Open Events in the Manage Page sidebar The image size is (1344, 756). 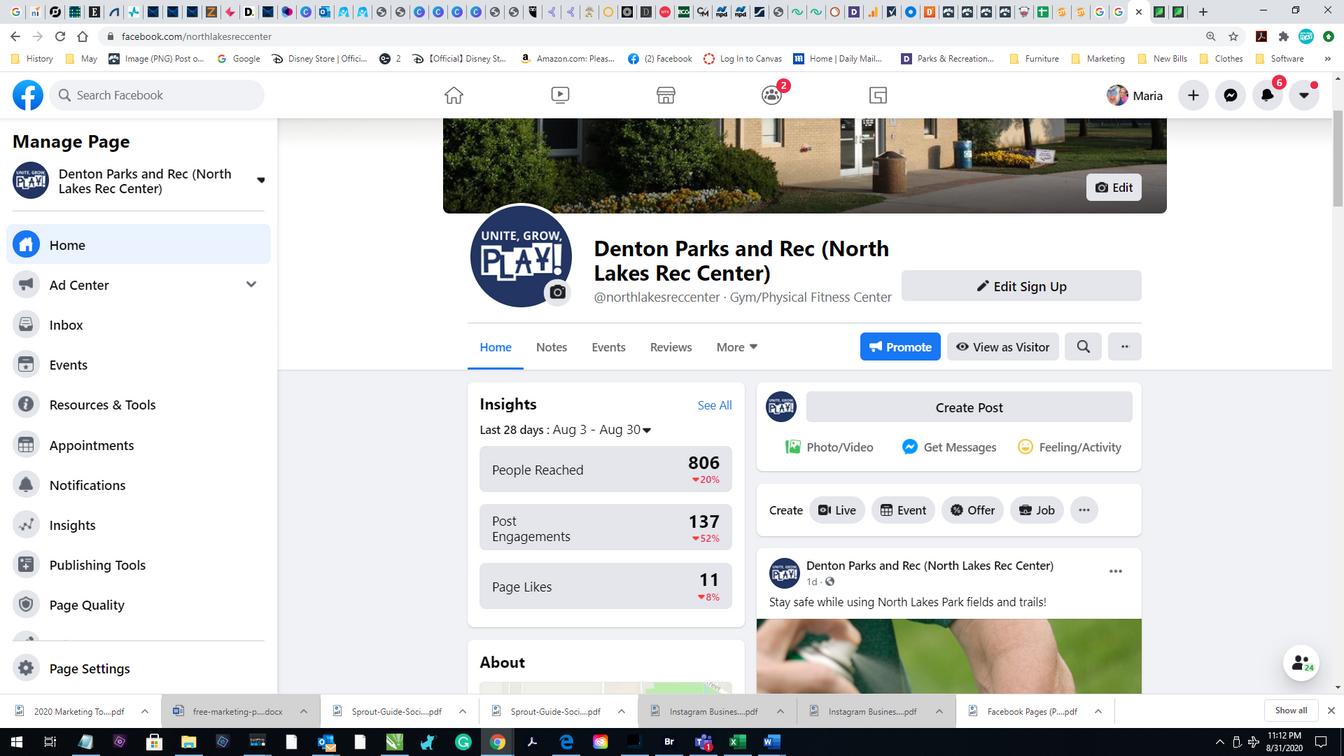(x=138, y=365)
